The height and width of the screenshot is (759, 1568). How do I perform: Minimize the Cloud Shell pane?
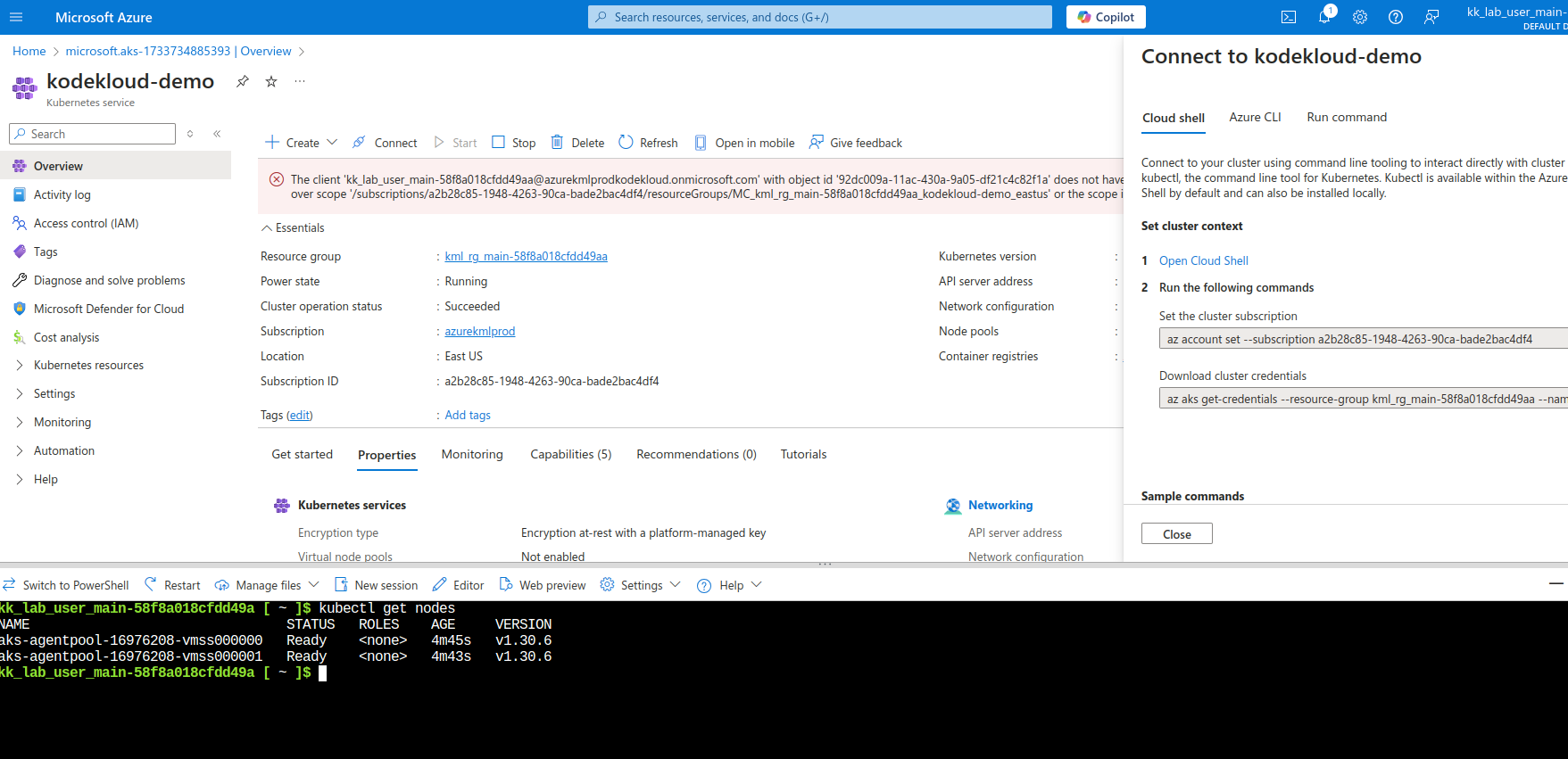(1556, 583)
